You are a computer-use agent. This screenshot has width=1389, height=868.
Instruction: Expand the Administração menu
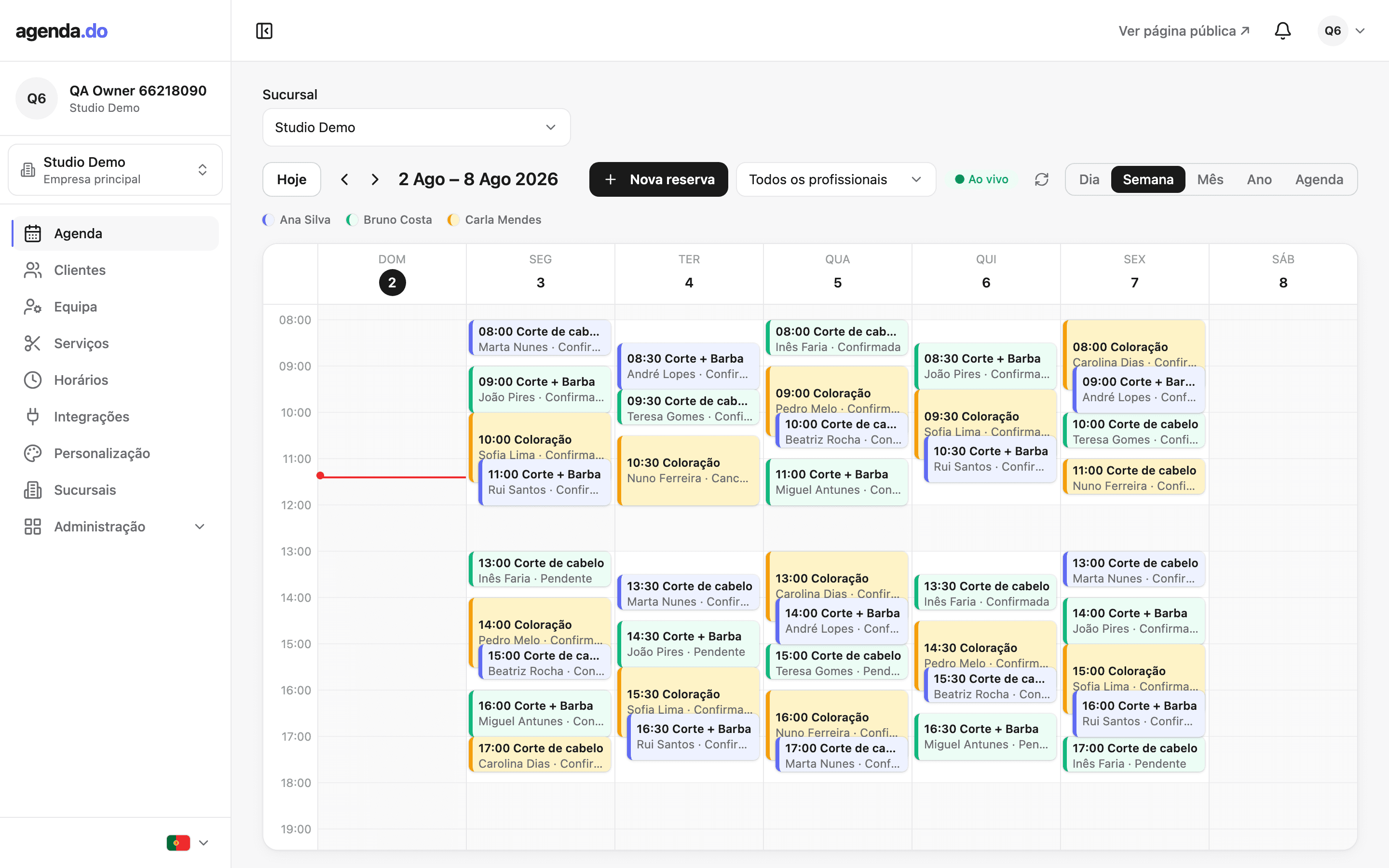pyautogui.click(x=115, y=527)
